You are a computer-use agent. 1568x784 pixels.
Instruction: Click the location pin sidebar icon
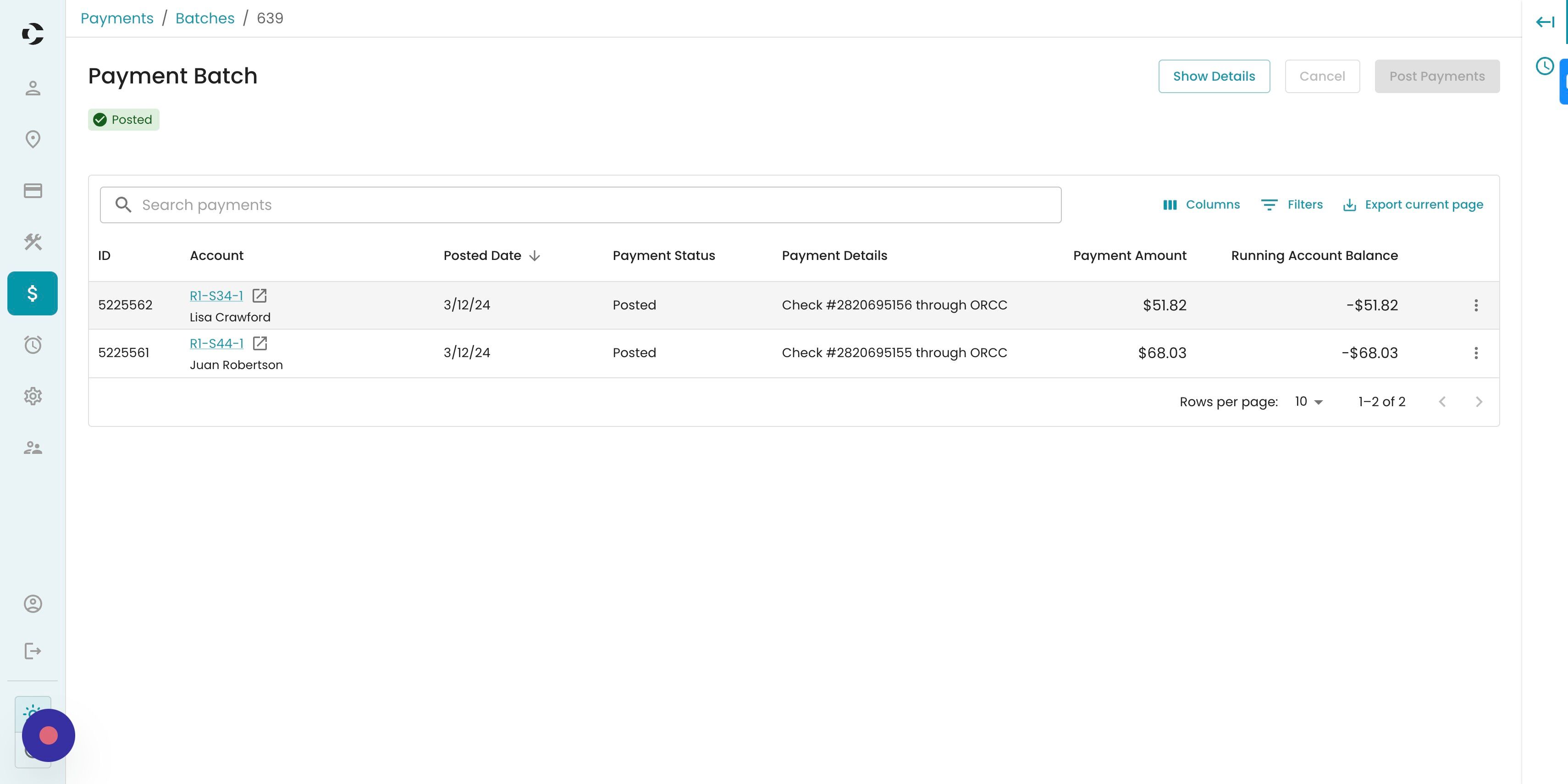pos(33,139)
